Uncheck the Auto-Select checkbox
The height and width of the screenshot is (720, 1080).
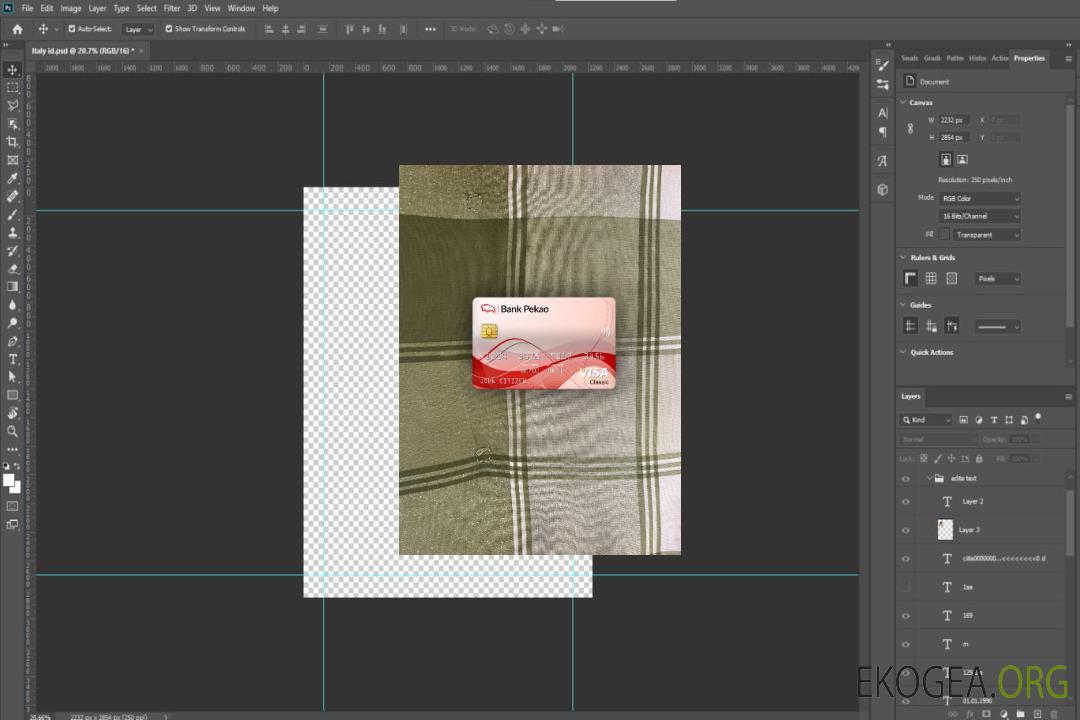point(72,29)
